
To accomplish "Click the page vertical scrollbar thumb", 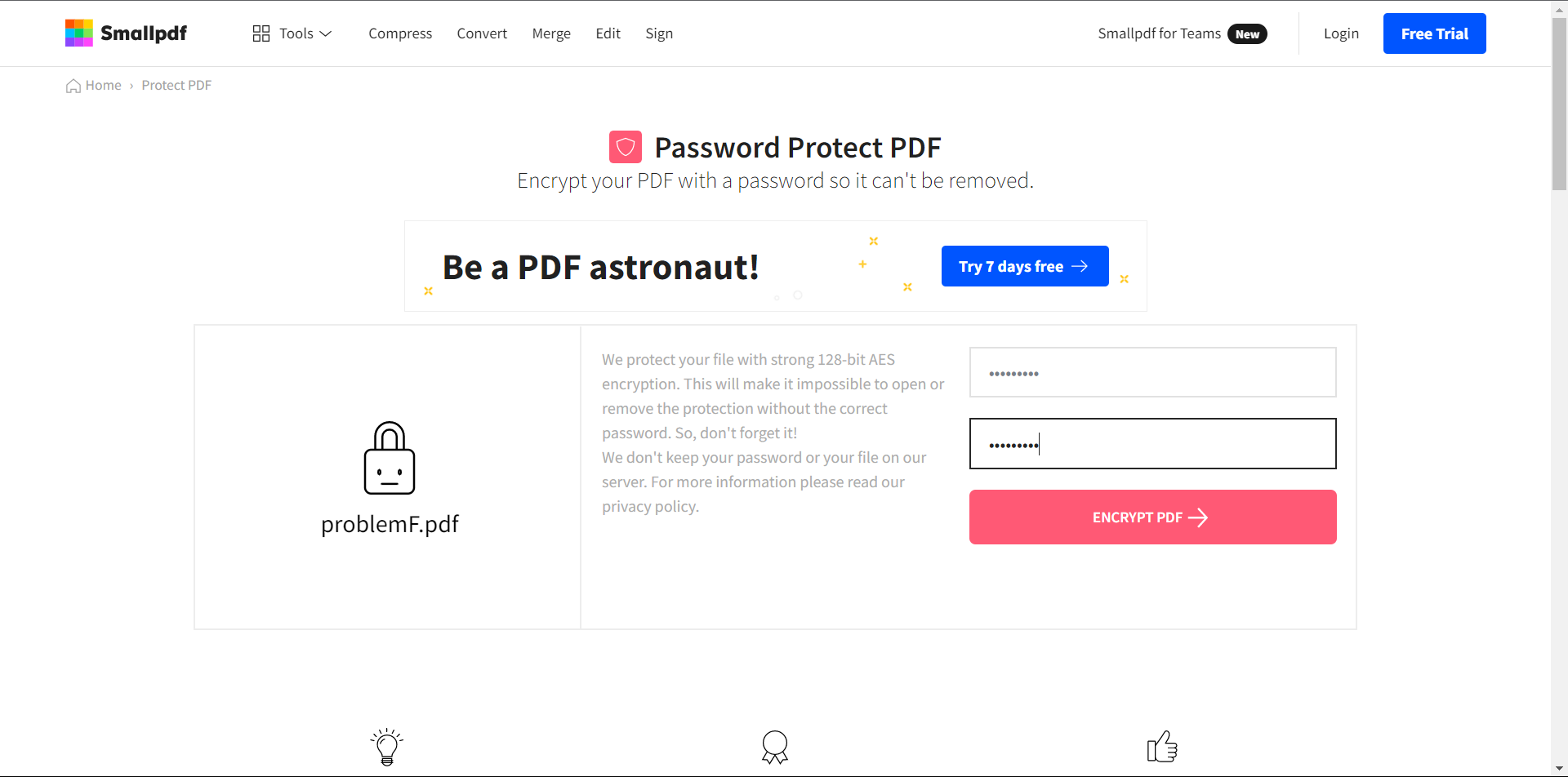I will [x=1560, y=104].
